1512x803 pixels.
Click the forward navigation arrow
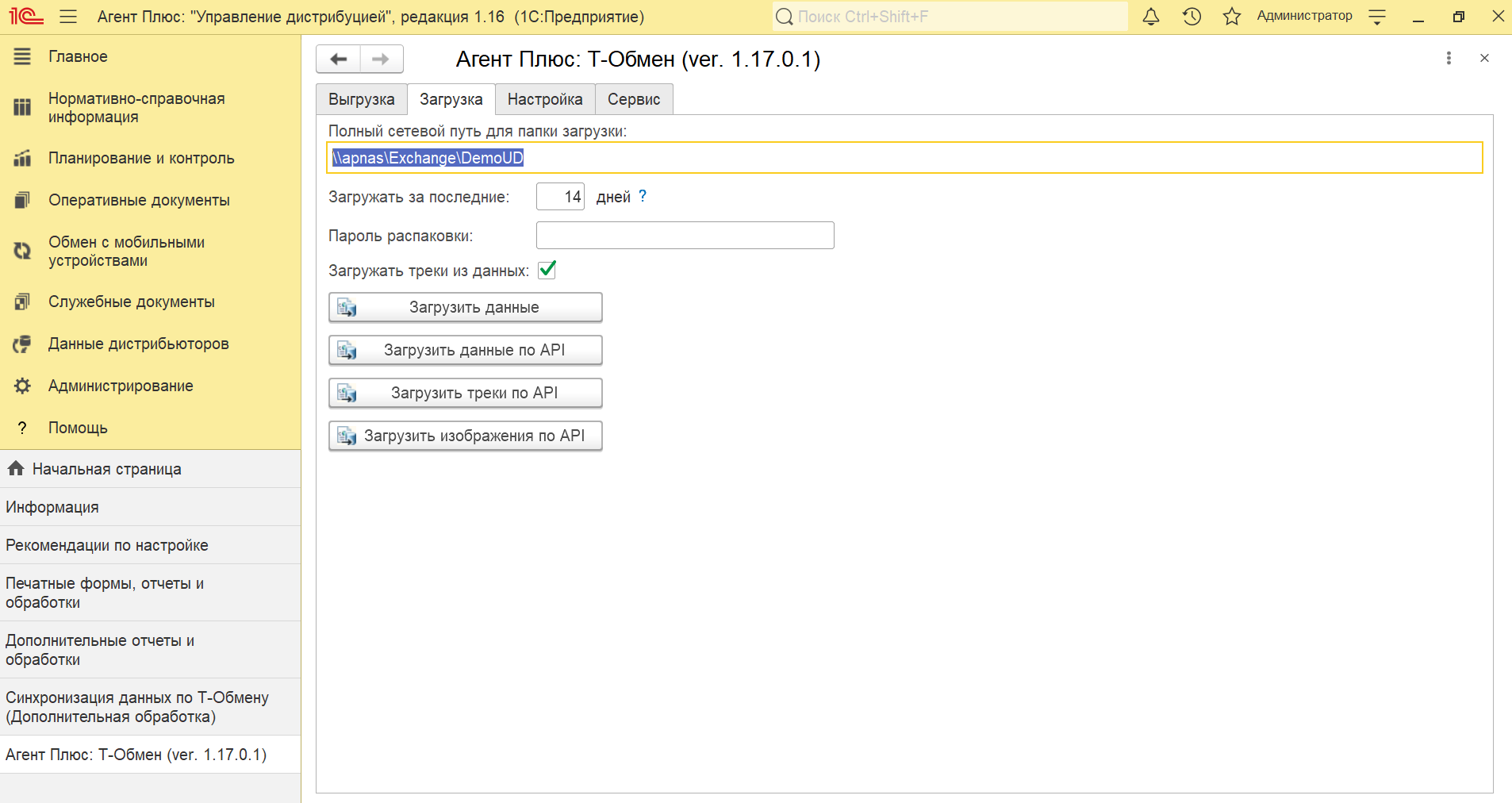pyautogui.click(x=382, y=59)
